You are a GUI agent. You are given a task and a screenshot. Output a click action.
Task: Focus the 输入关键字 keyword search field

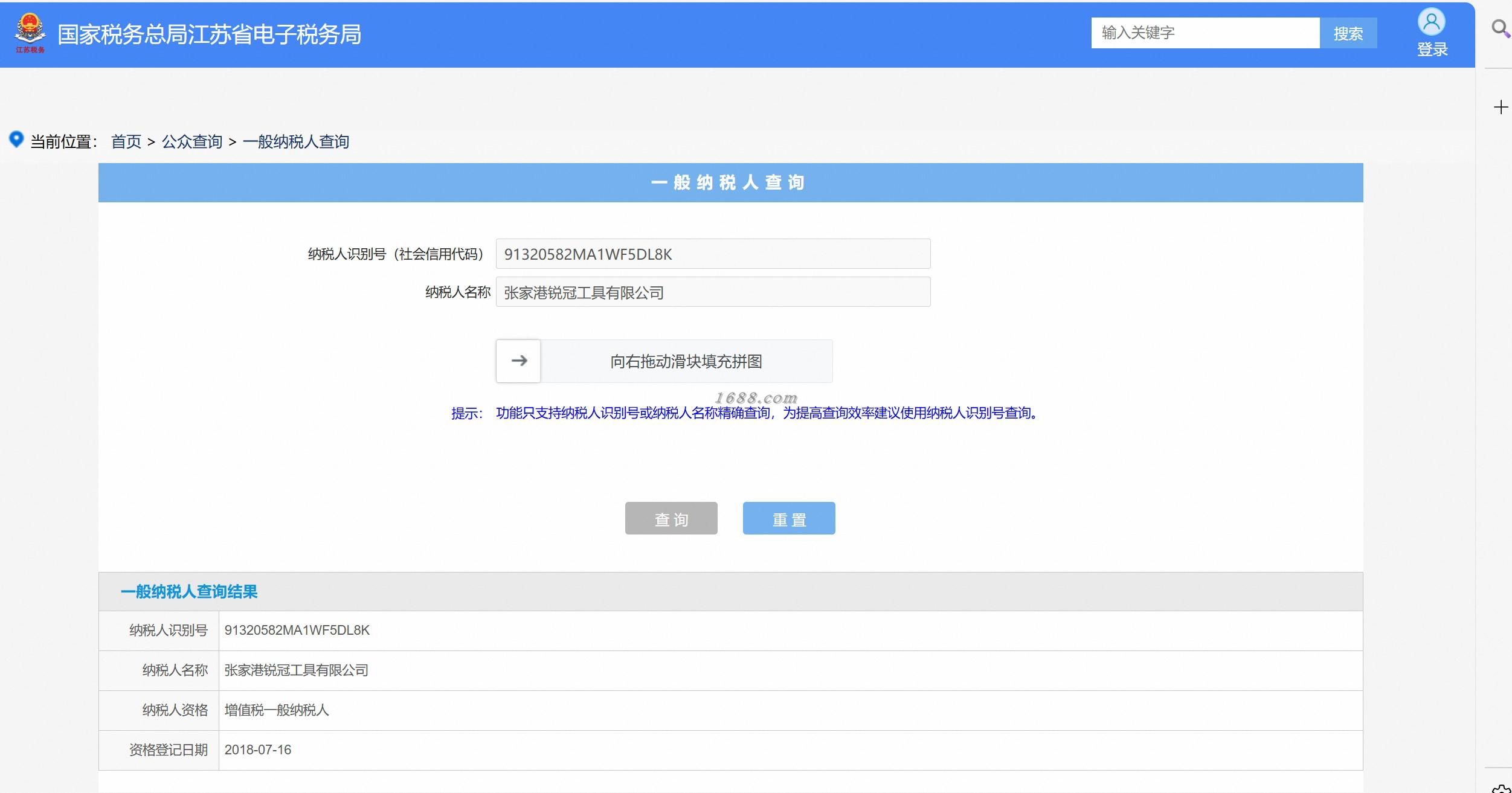tap(1205, 33)
